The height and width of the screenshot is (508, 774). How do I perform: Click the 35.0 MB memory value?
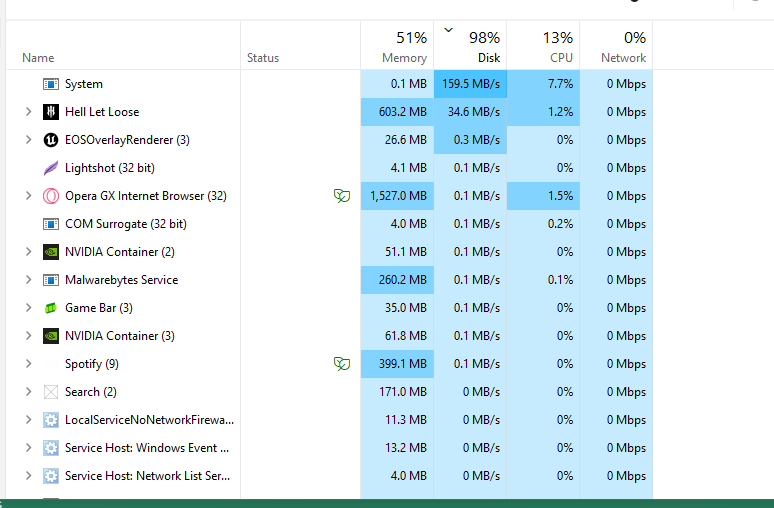(406, 308)
